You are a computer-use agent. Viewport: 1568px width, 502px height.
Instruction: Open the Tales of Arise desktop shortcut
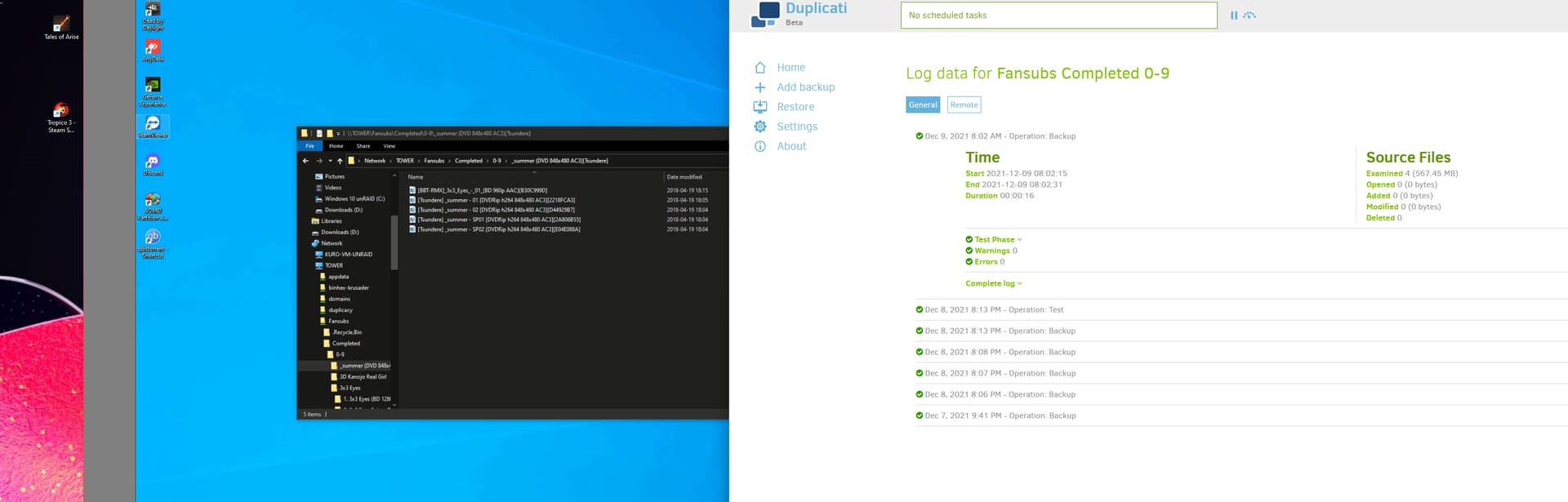tap(61, 27)
